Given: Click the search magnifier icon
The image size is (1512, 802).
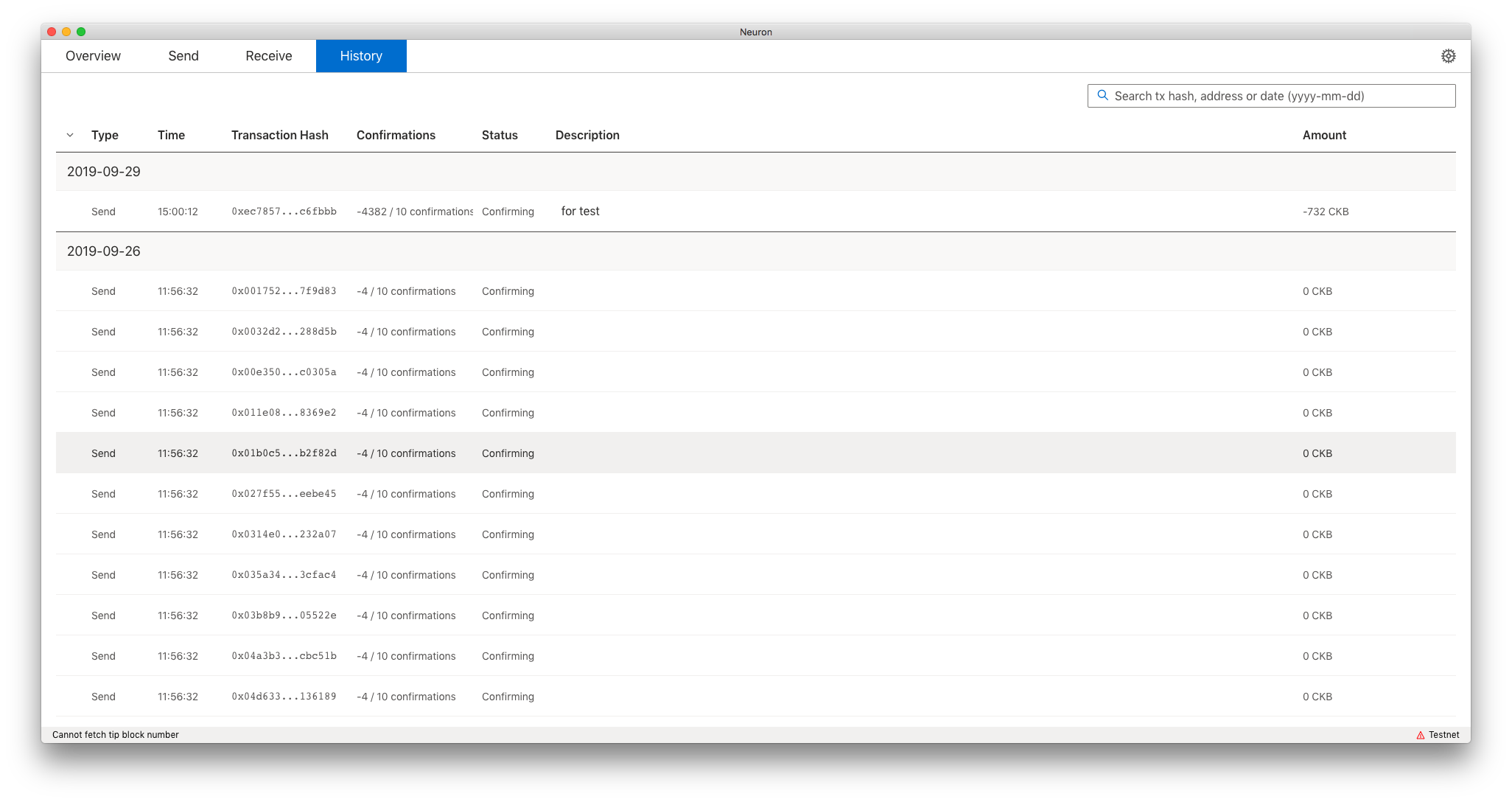Looking at the screenshot, I should 1103,95.
